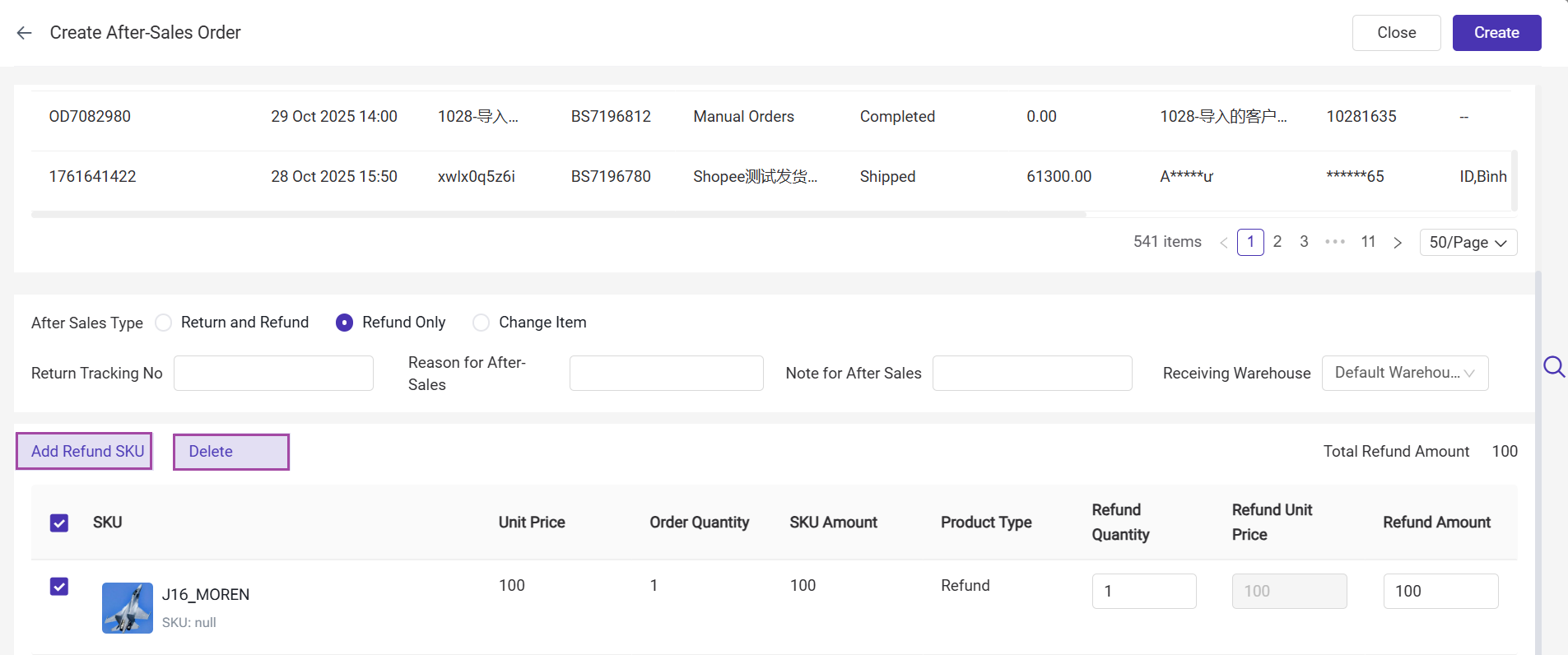The width and height of the screenshot is (1568, 655).
Task: Click the magnifier search icon
Action: point(1553,366)
